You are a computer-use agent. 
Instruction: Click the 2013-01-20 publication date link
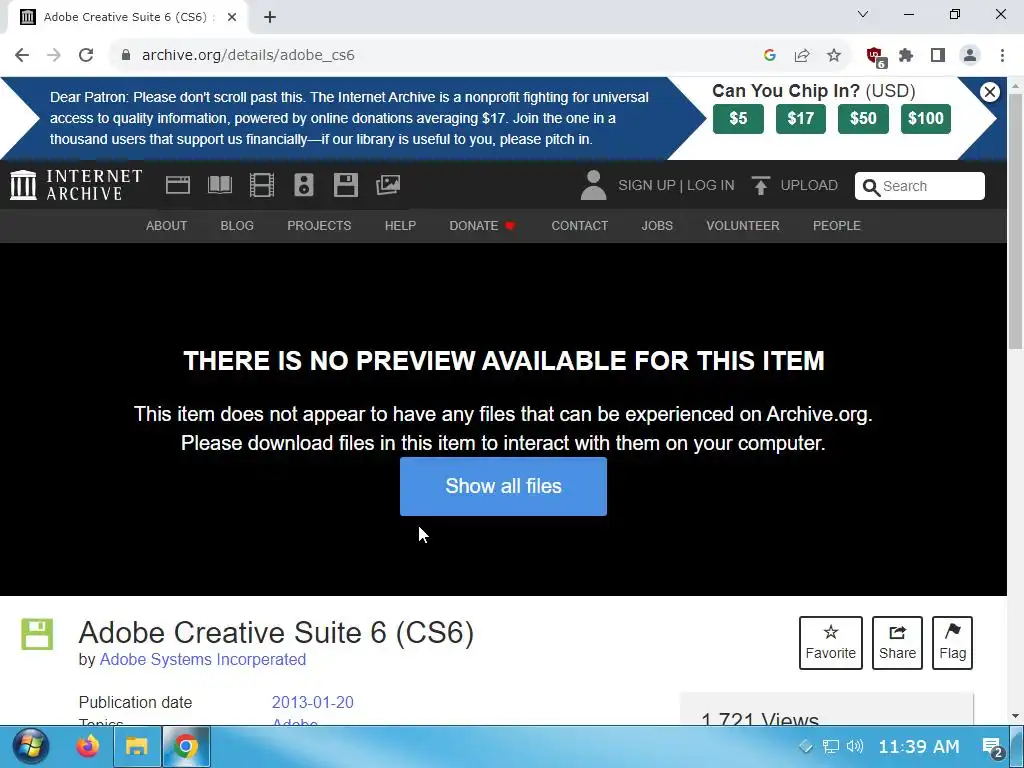coord(312,703)
